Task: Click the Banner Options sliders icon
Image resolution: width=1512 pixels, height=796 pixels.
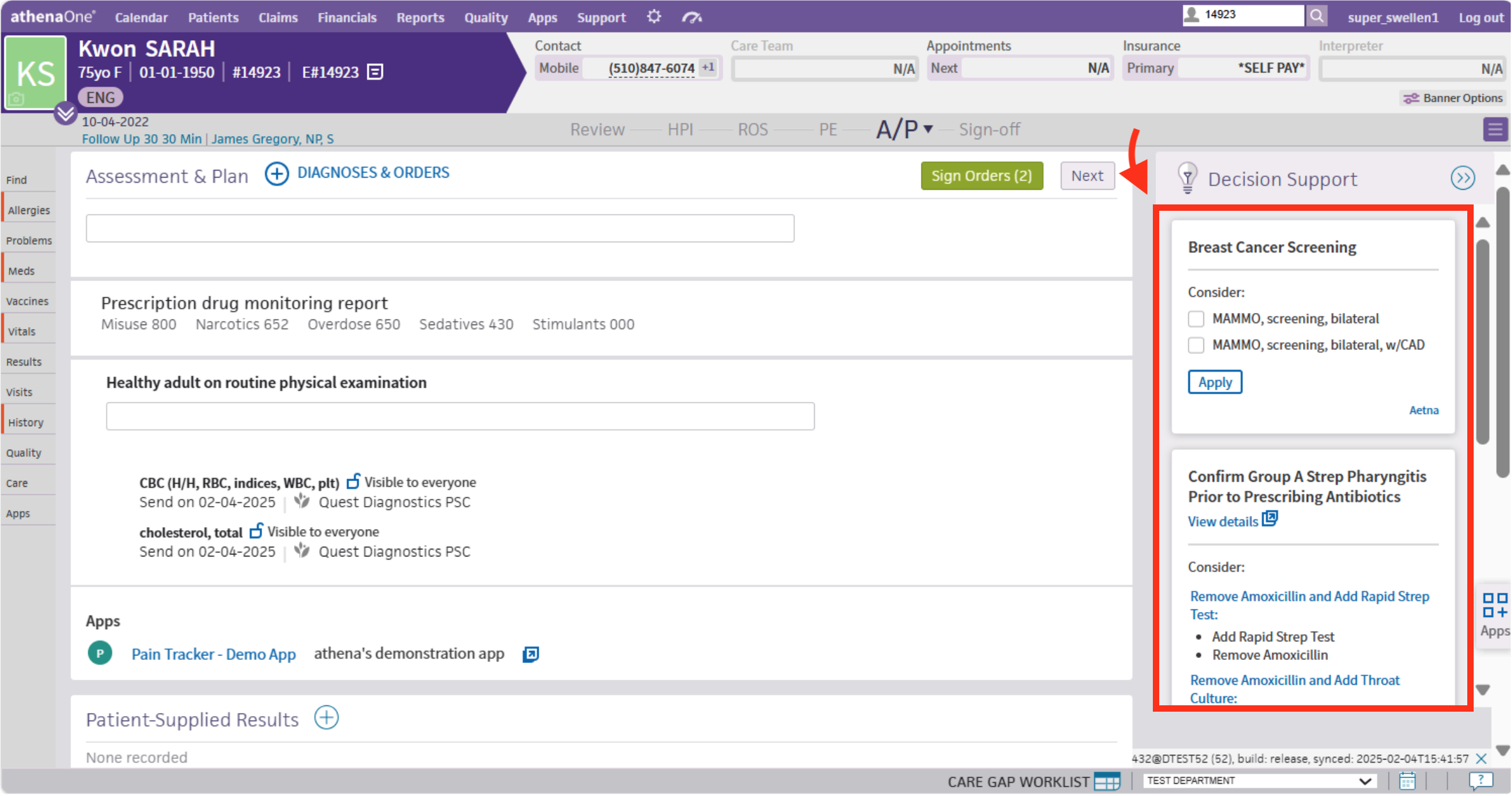Action: (x=1410, y=98)
